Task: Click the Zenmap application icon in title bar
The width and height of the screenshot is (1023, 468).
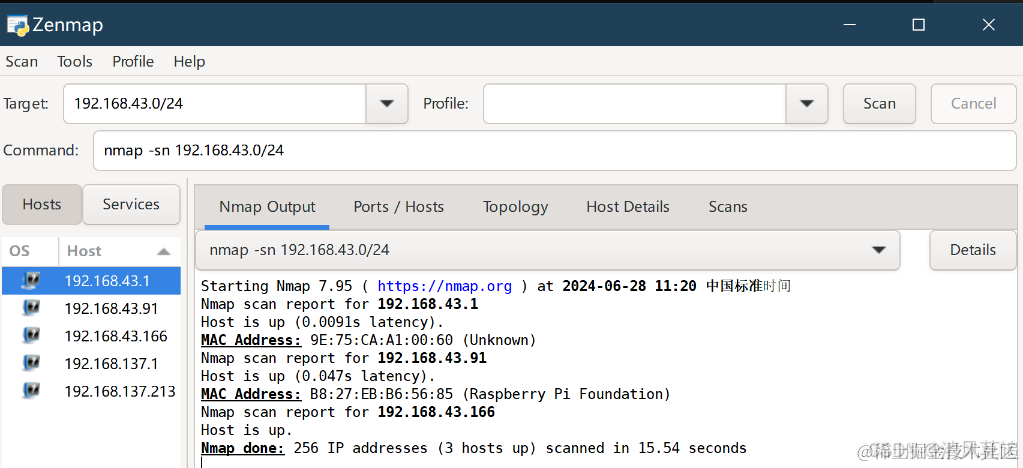Action: point(17,24)
